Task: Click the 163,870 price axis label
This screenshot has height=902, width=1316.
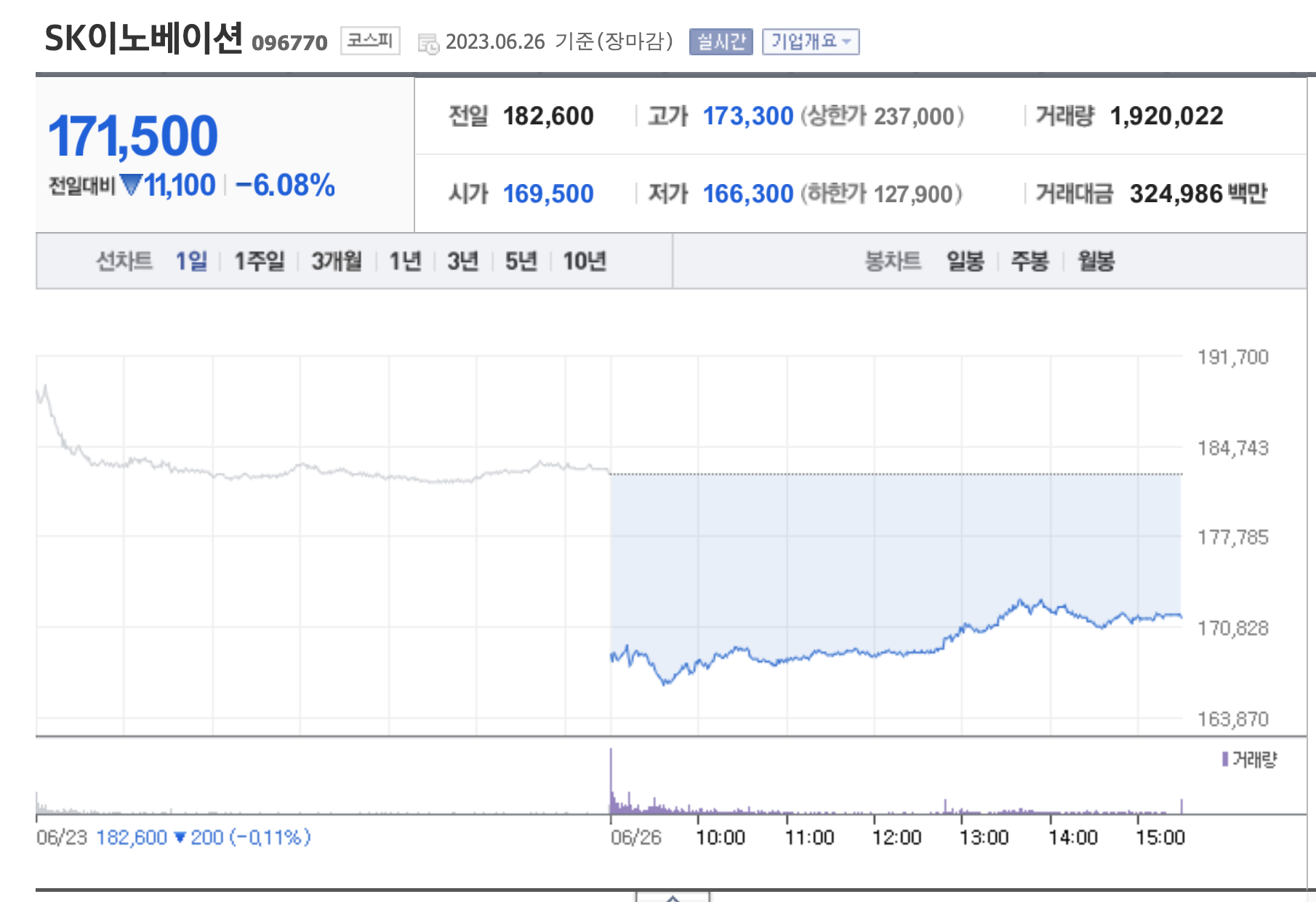Action: (1232, 719)
